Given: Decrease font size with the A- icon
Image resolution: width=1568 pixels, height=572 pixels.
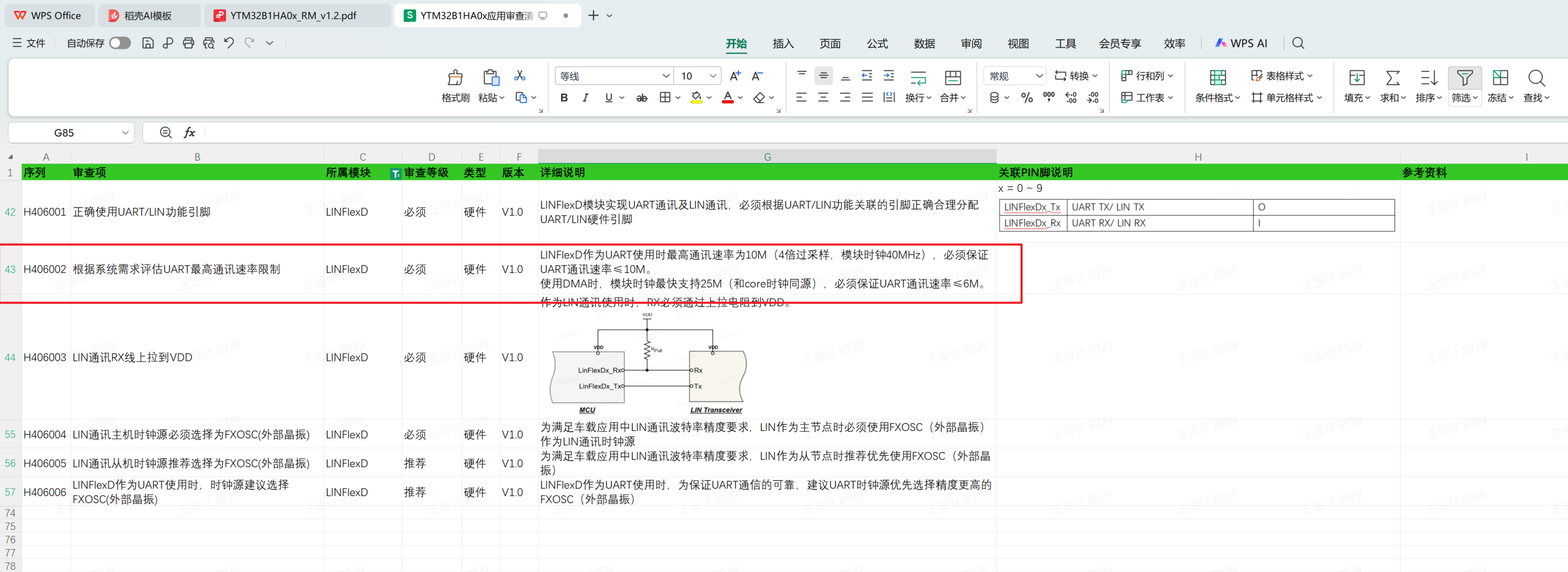Looking at the screenshot, I should click(757, 75).
